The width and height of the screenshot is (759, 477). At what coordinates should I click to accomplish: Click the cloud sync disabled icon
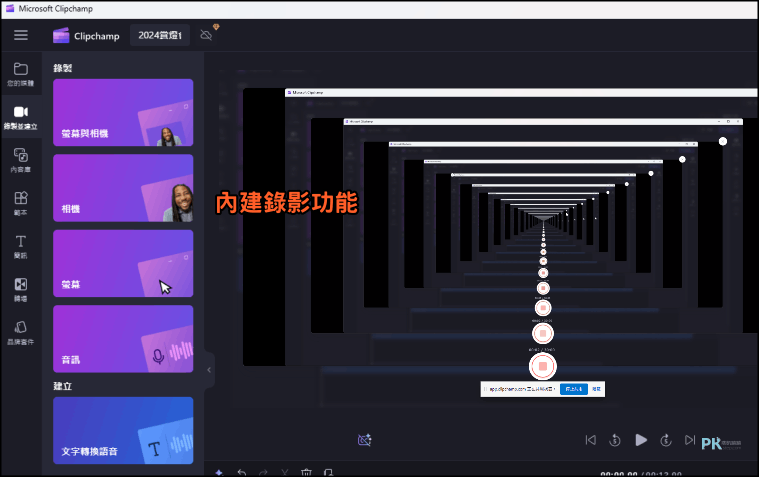point(206,35)
